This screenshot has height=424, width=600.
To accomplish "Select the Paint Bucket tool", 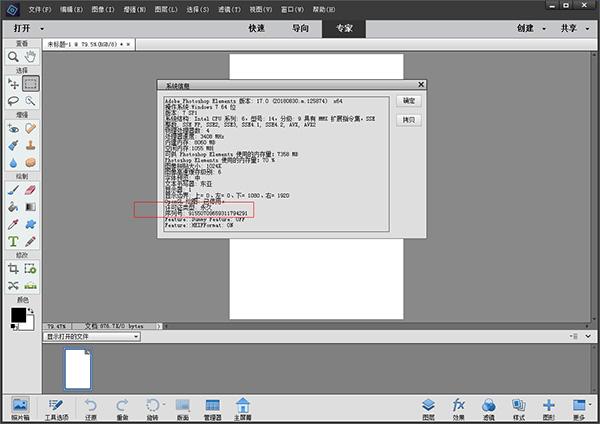I will pos(13,207).
